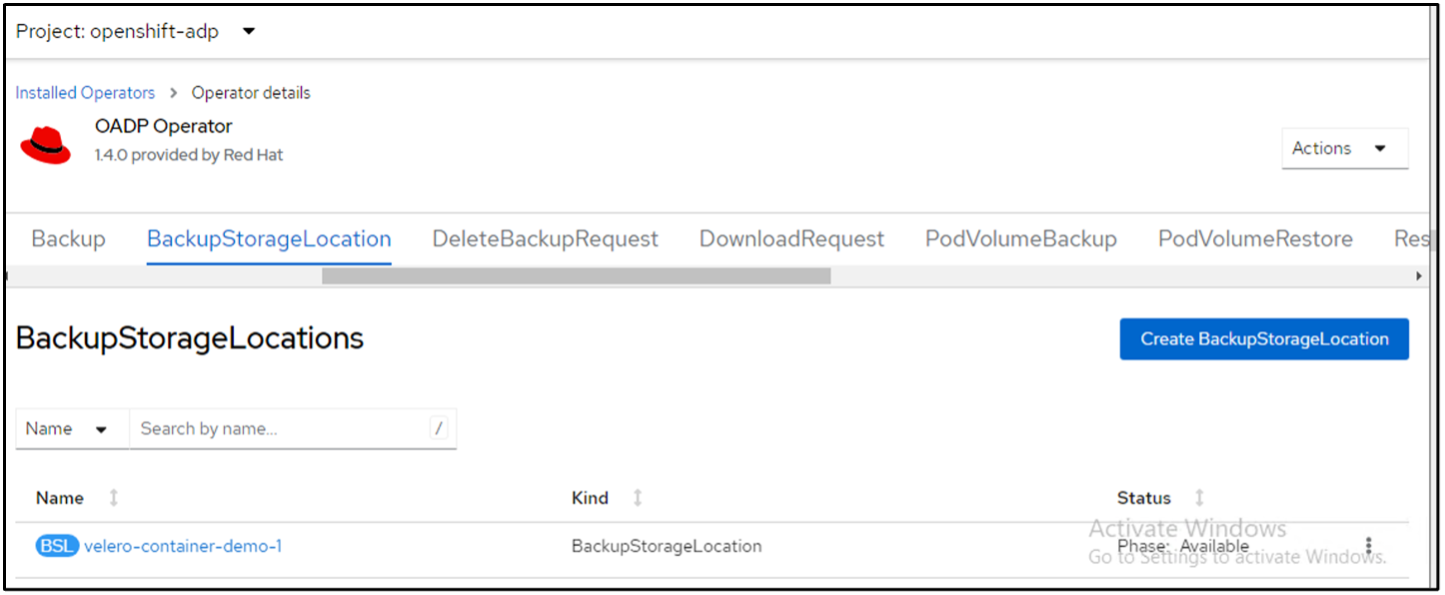The width and height of the screenshot is (1445, 595).
Task: Click the slash shortcut icon in search
Action: (438, 429)
